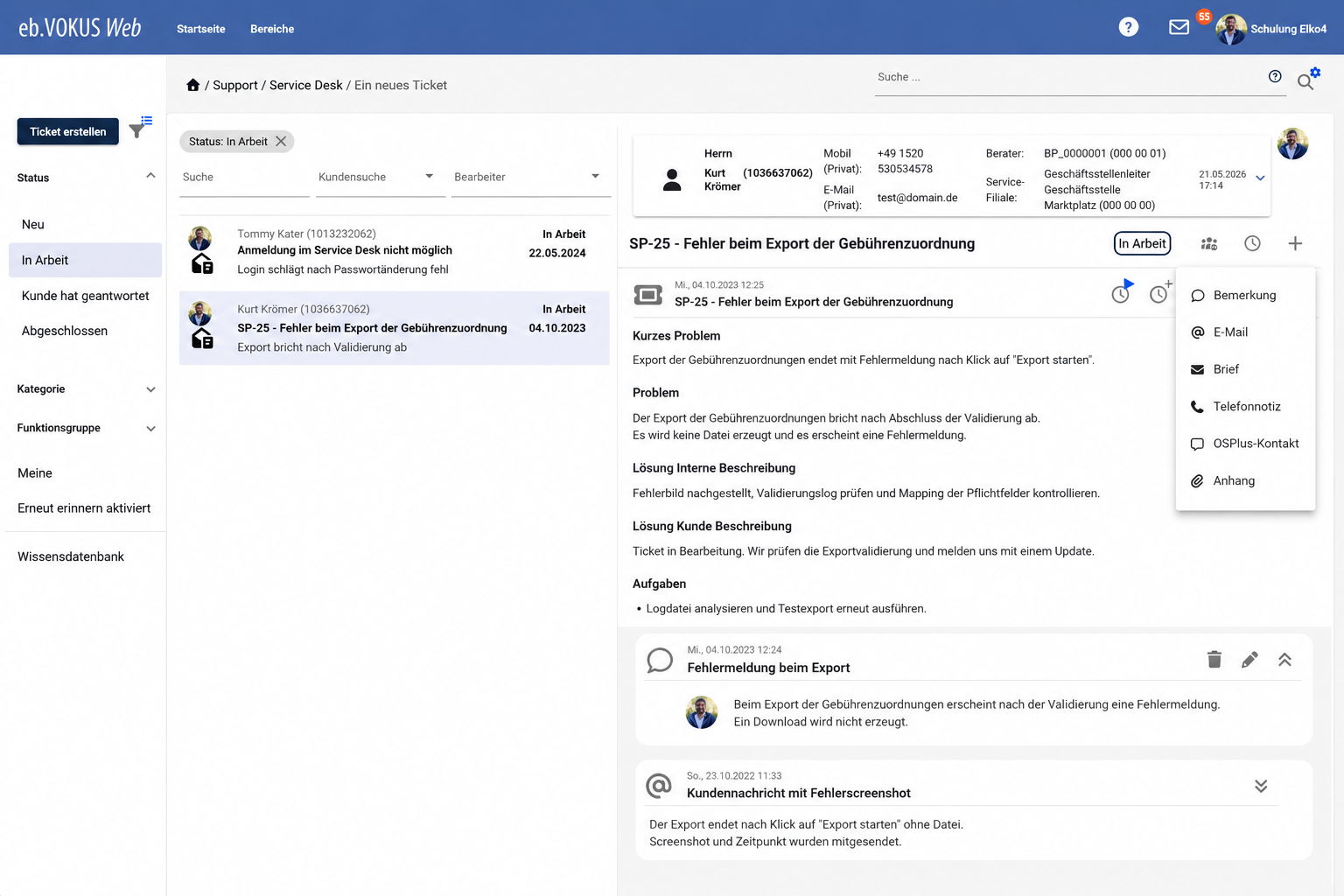Image resolution: width=1344 pixels, height=896 pixels.
Task: Focus the ticket list Suche field
Action: (x=244, y=178)
